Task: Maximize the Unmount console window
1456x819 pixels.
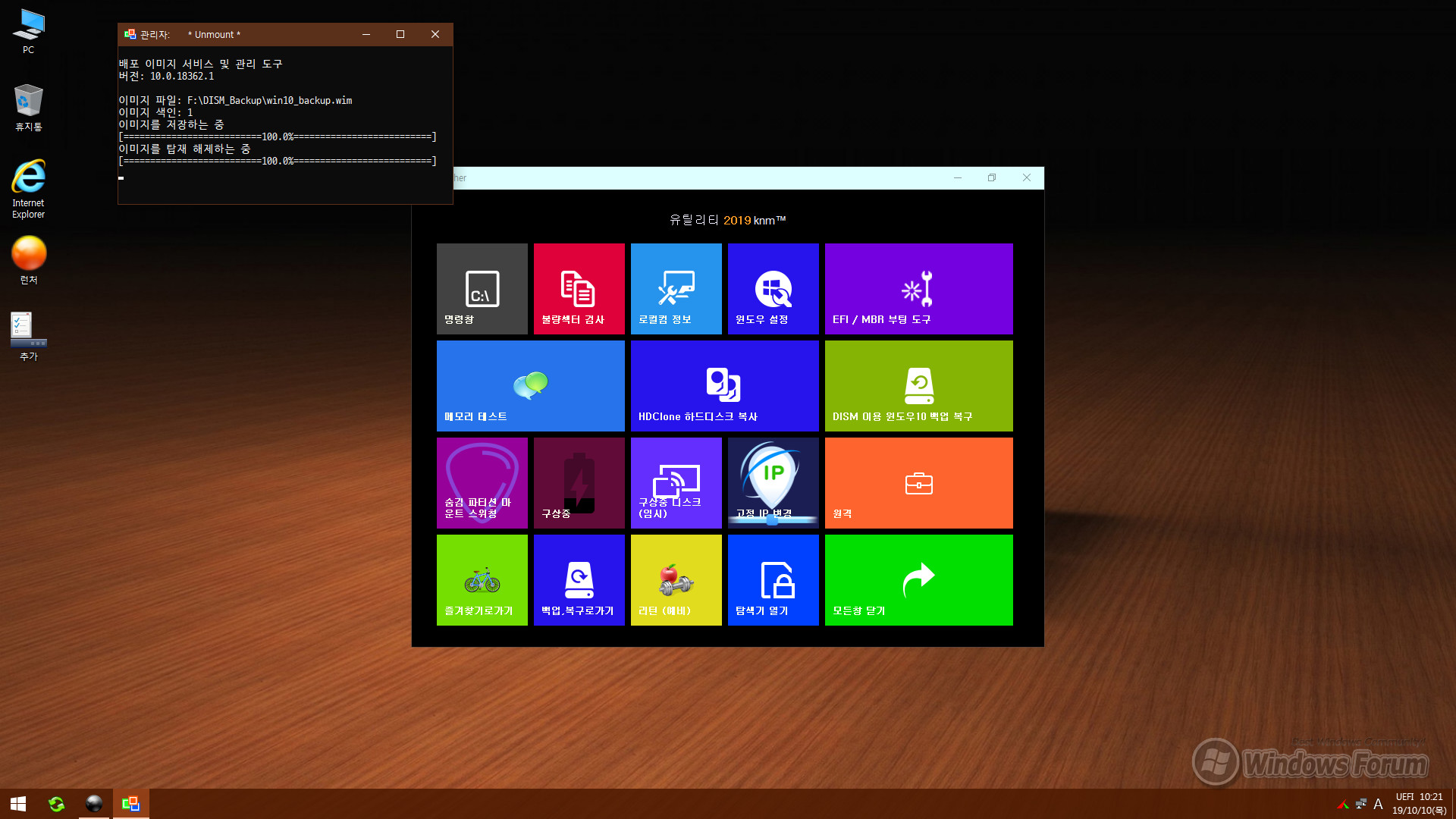Action: tap(400, 34)
